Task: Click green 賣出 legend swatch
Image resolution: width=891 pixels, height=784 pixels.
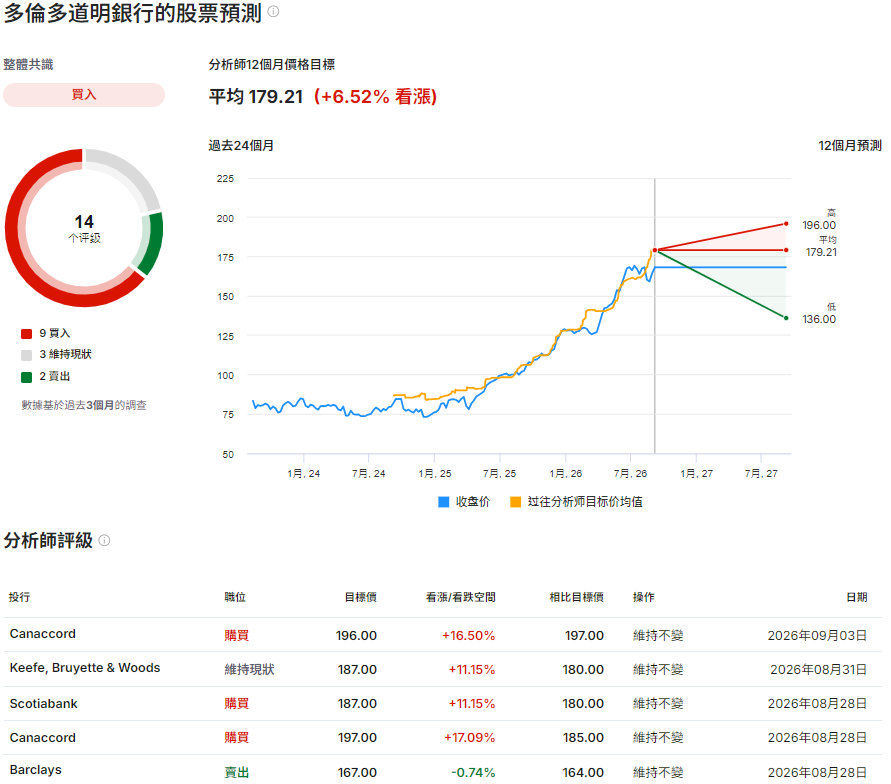Action: point(26,377)
